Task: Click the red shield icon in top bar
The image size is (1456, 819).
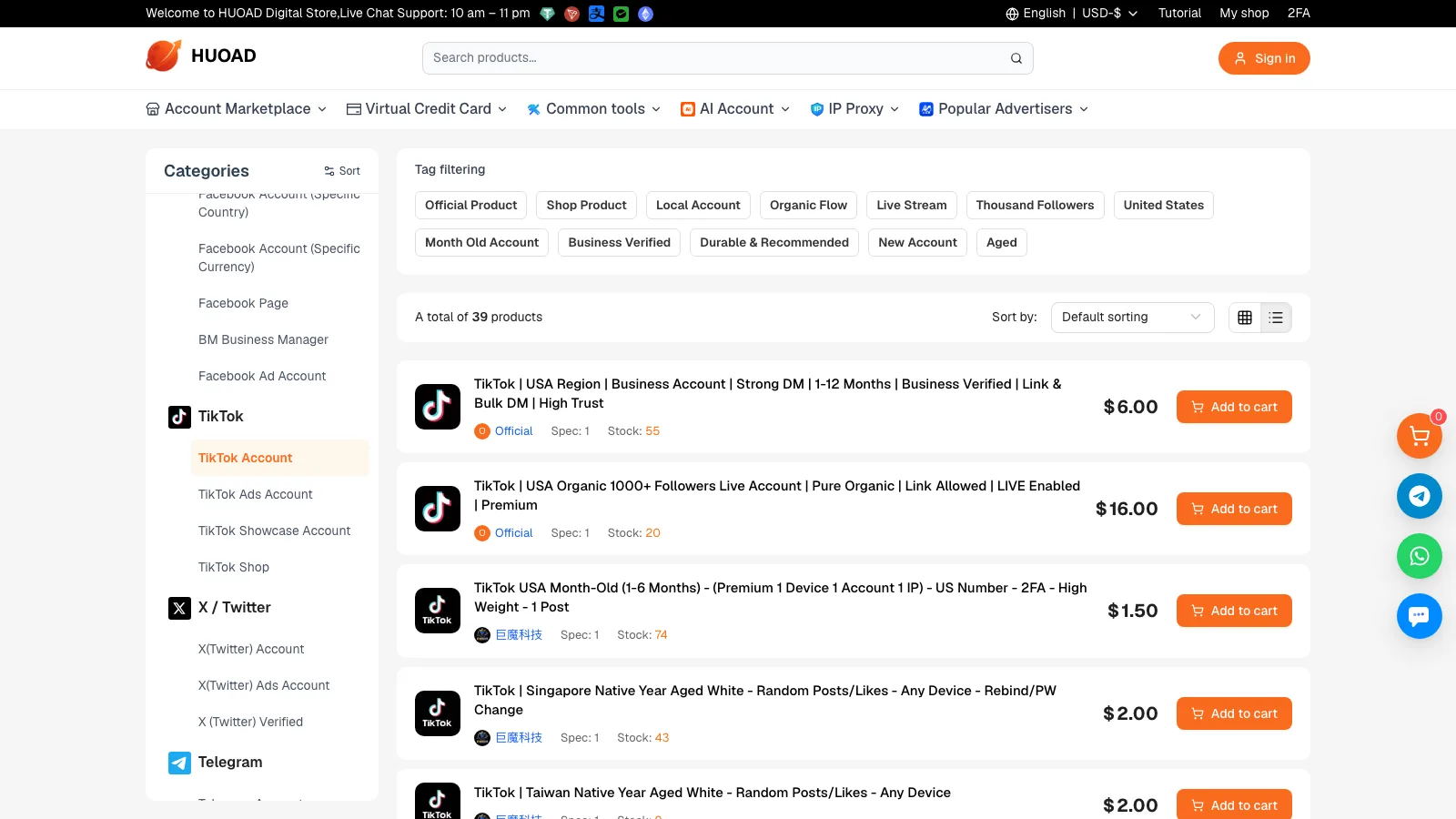Action: click(571, 14)
